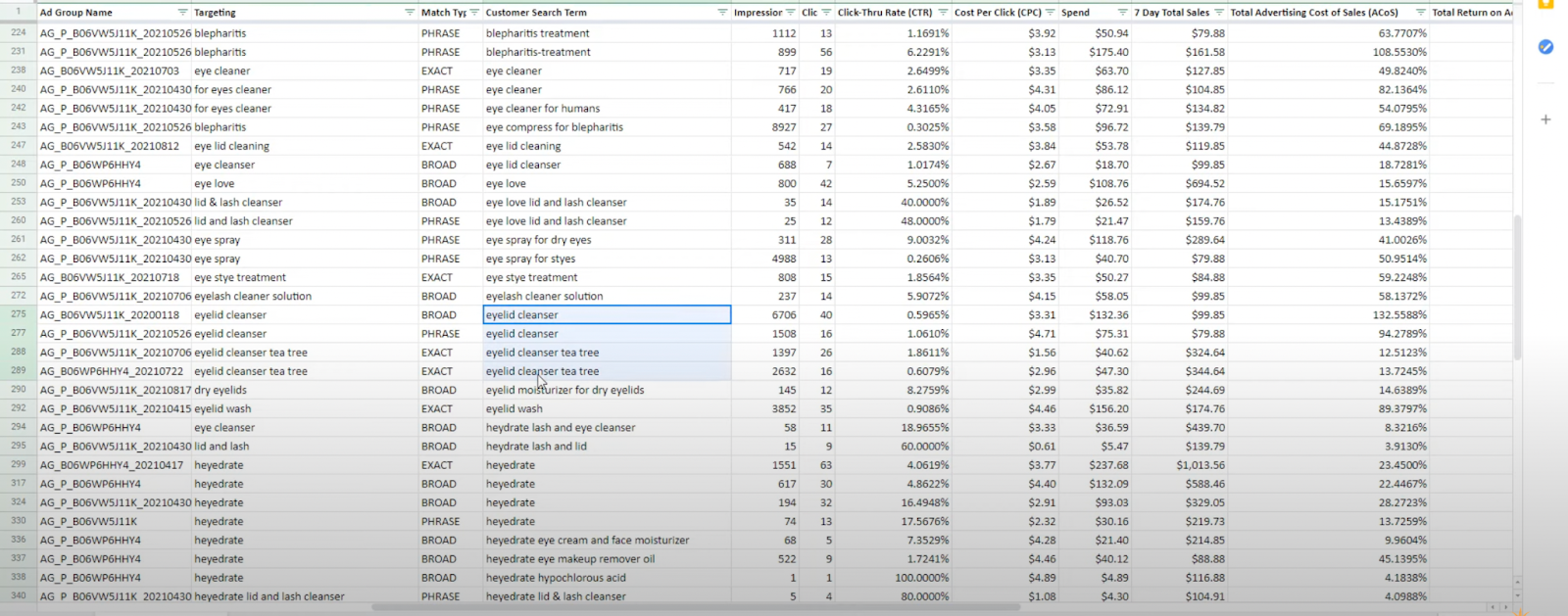Click search term 'blepharitis-treatment'
This screenshot has height=616, width=1568.
538,52
